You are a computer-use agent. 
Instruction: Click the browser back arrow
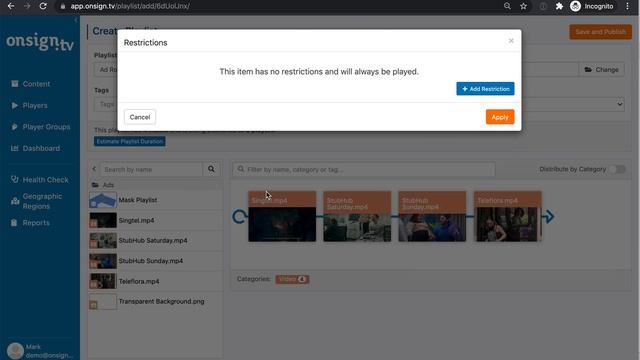click(11, 6)
